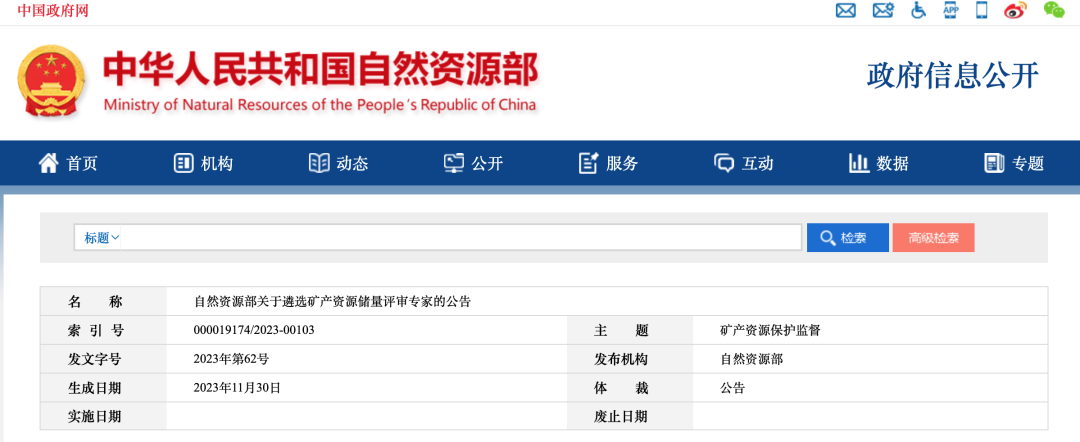Select the publisher value 自然资源部
Screen dimensions: 1080x442
coord(751,359)
